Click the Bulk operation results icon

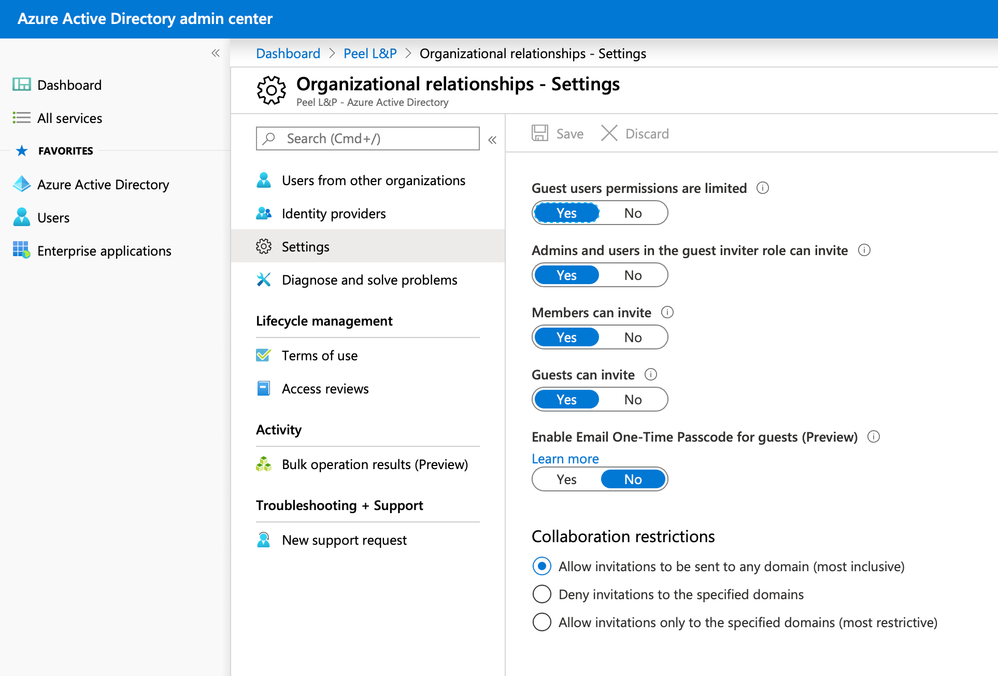pos(264,464)
